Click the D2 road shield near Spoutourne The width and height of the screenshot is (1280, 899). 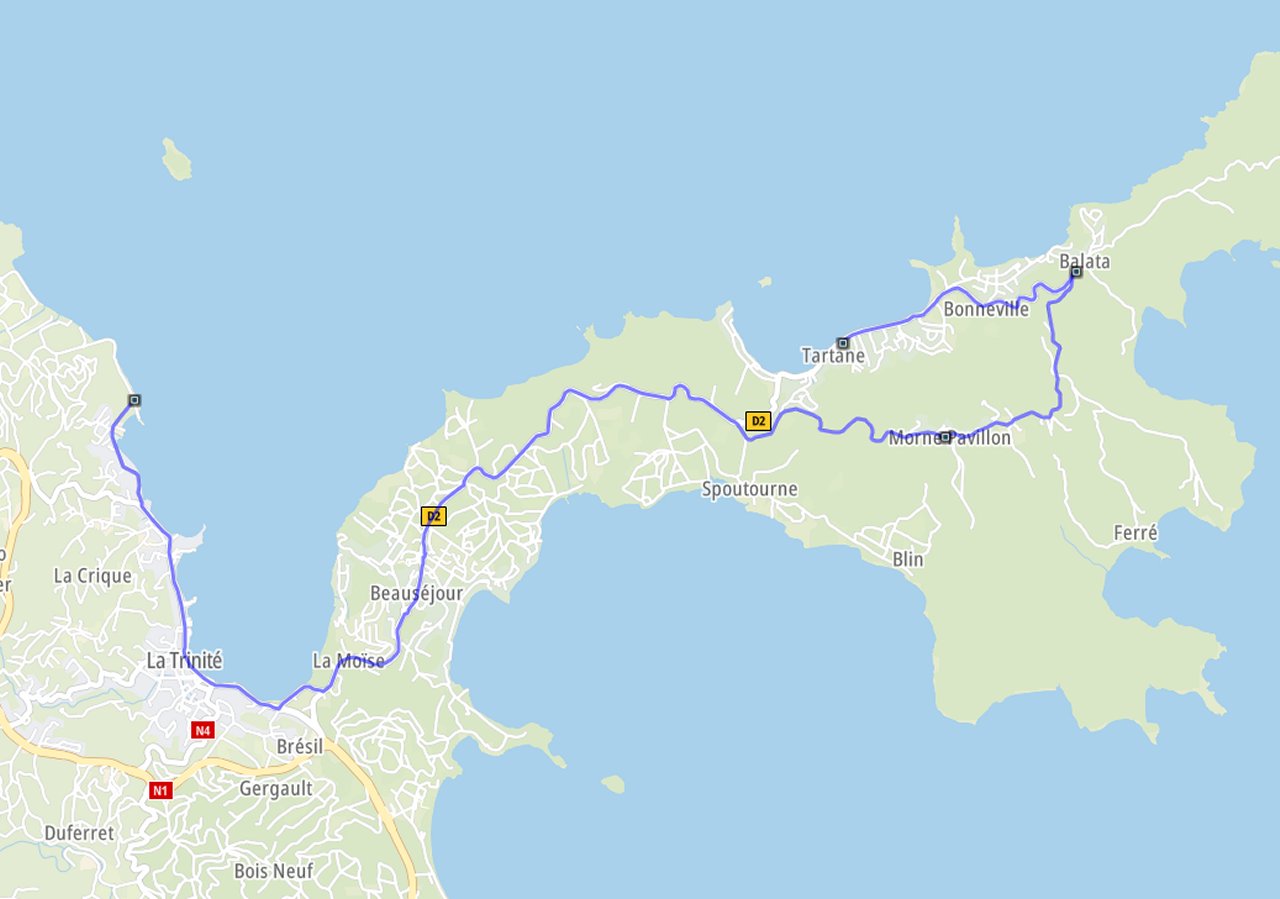point(758,421)
